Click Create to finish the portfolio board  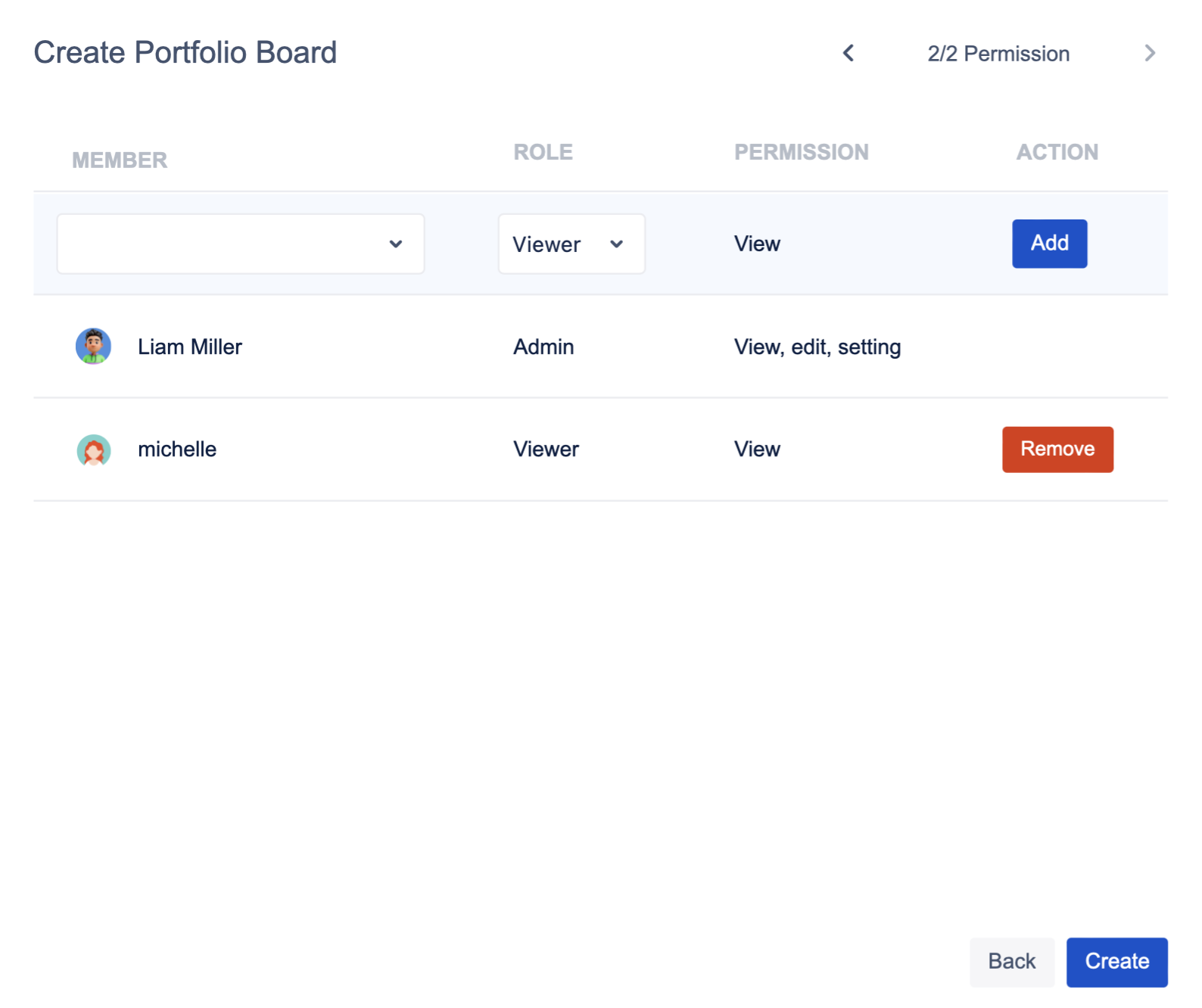pyautogui.click(x=1116, y=962)
